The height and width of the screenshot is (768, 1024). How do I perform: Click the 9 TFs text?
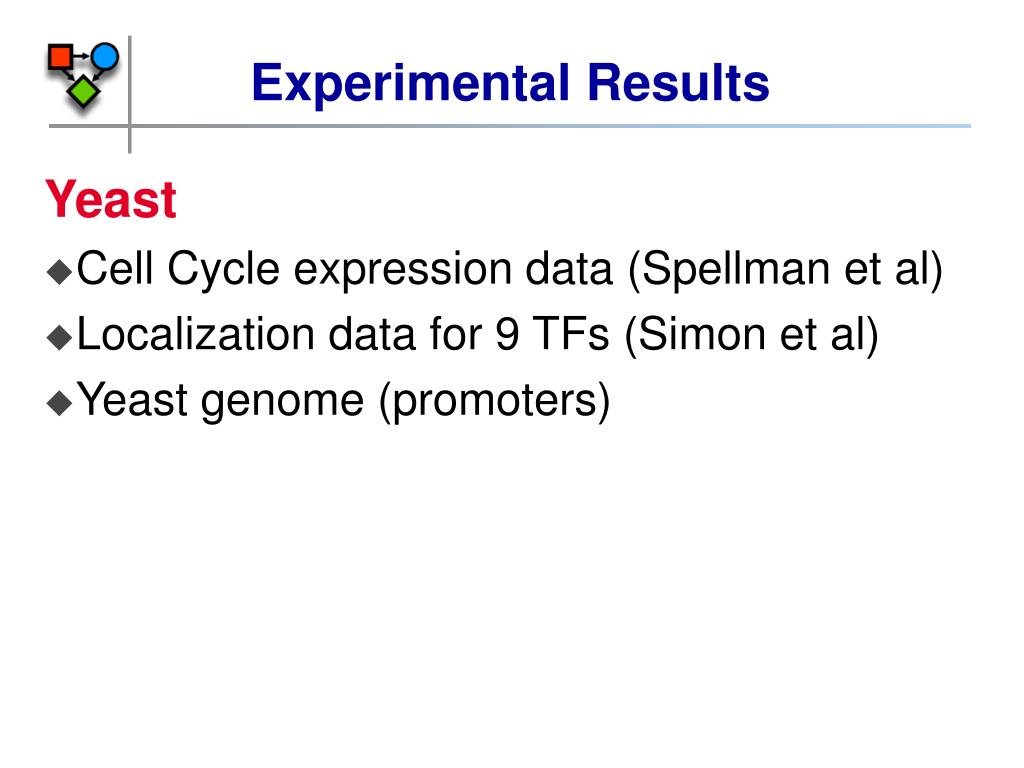pyautogui.click(x=552, y=334)
